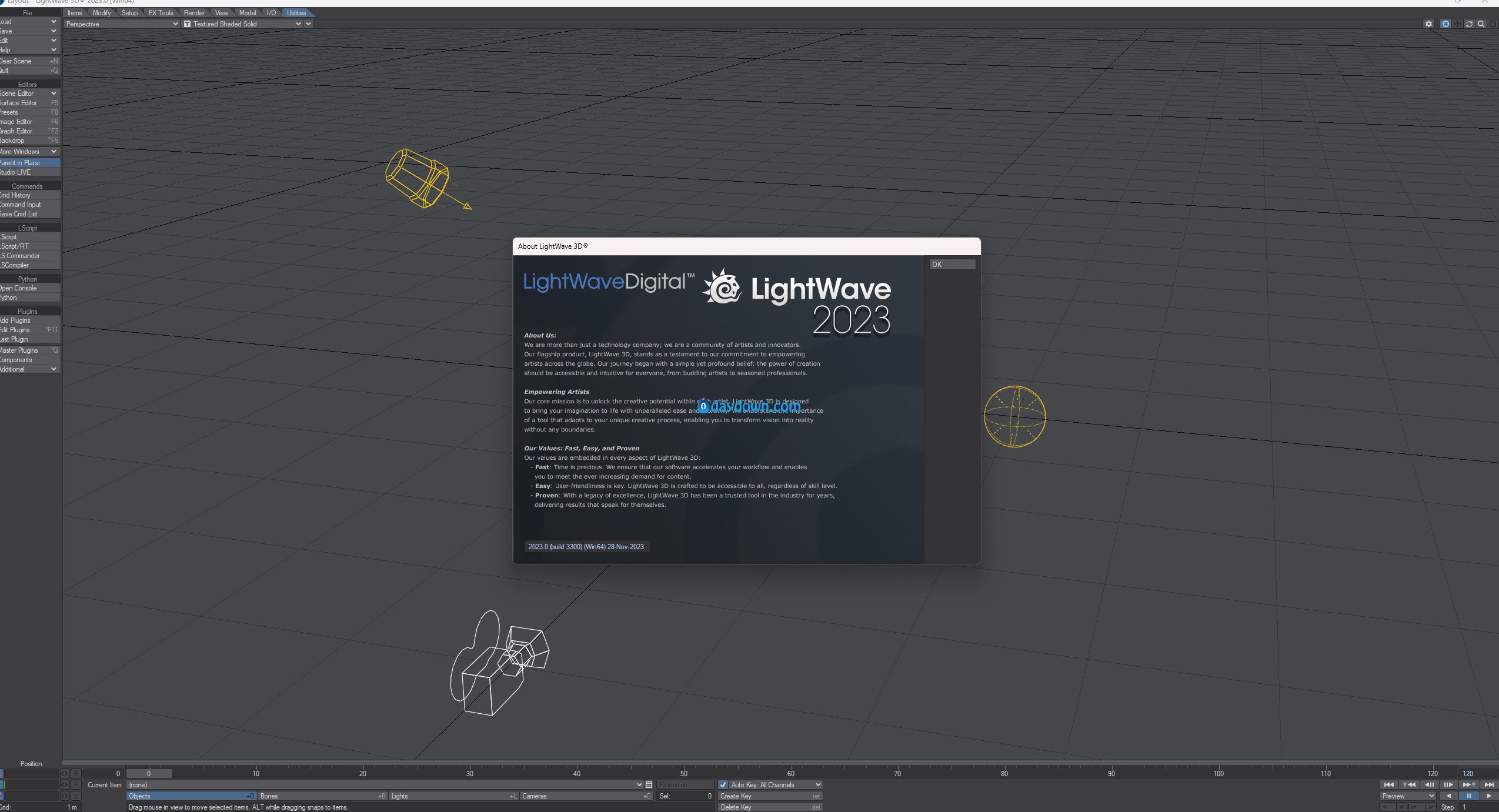Go to next keyframe button
1499x812 pixels.
[1468, 784]
